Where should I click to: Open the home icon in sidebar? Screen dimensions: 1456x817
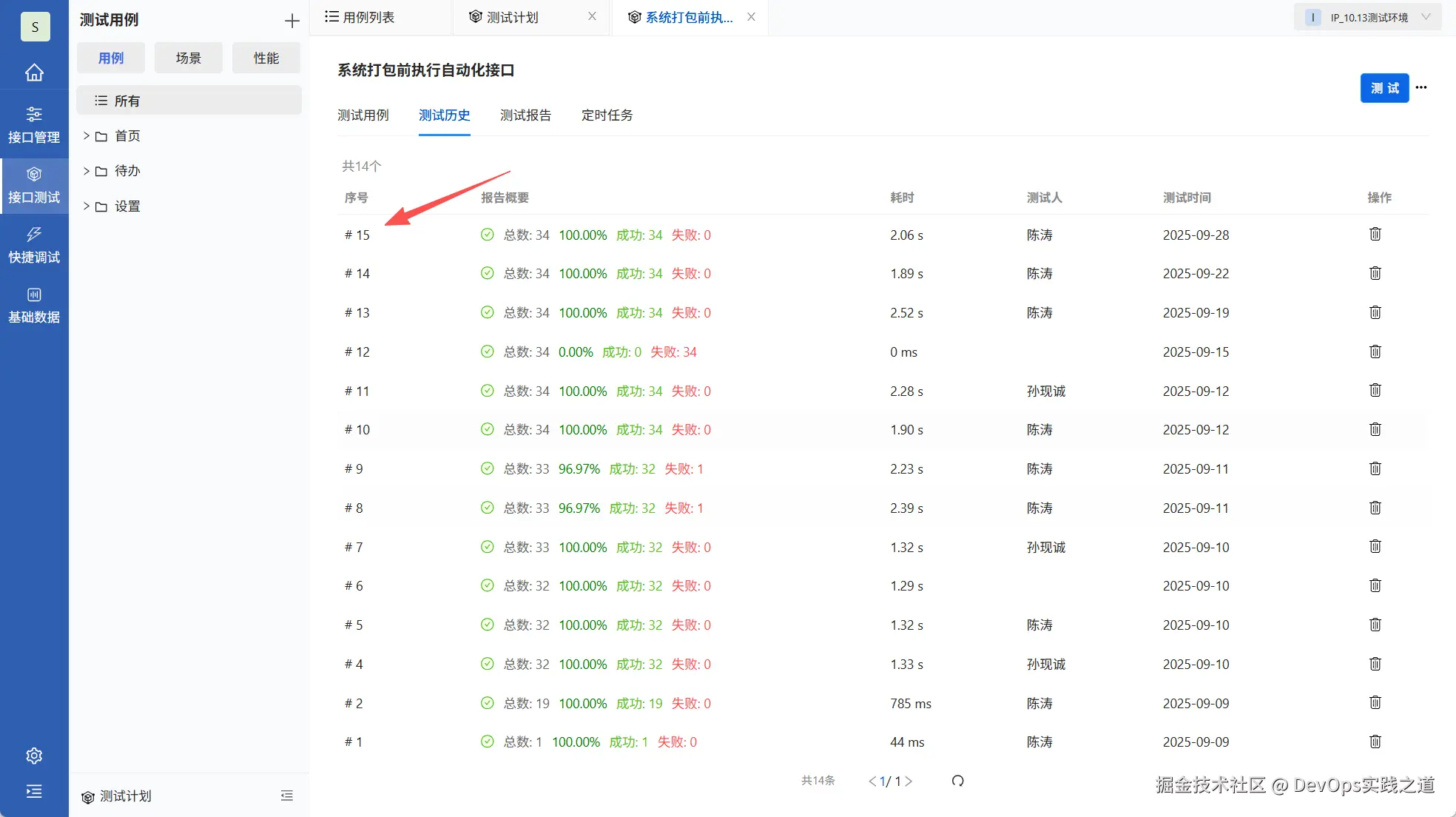point(34,73)
